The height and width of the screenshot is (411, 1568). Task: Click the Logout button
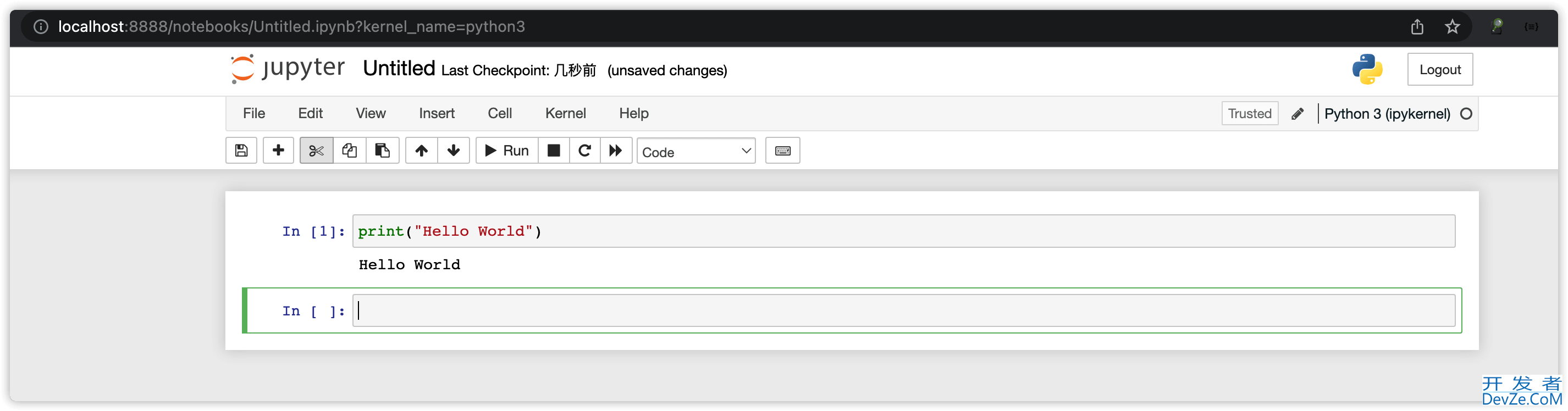[1439, 69]
